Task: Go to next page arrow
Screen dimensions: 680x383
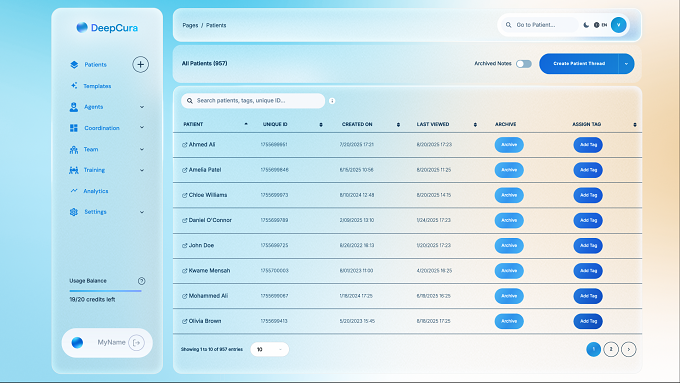Action: (628, 349)
